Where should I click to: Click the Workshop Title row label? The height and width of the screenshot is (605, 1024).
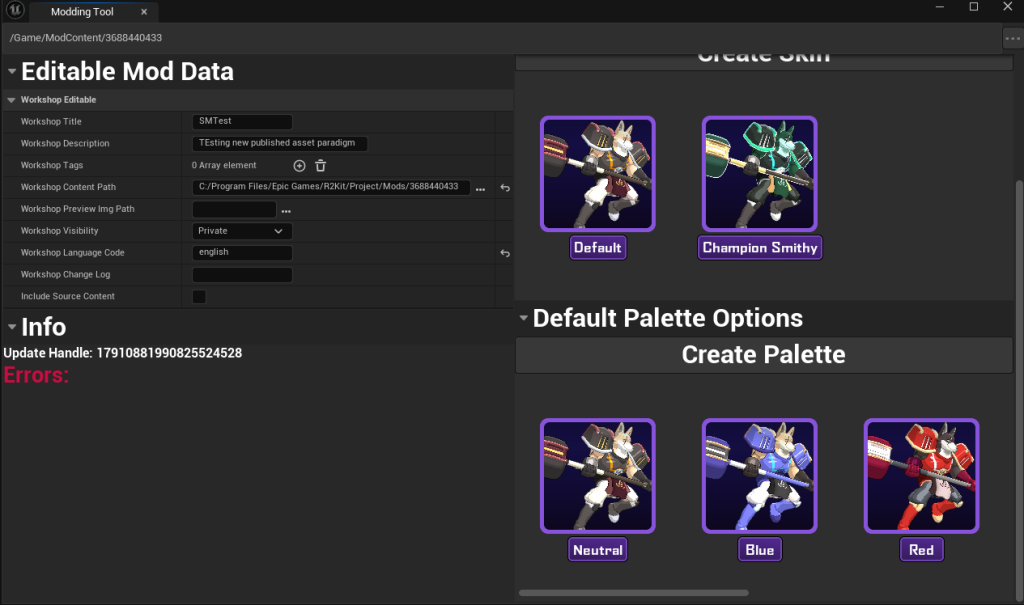(x=51, y=122)
